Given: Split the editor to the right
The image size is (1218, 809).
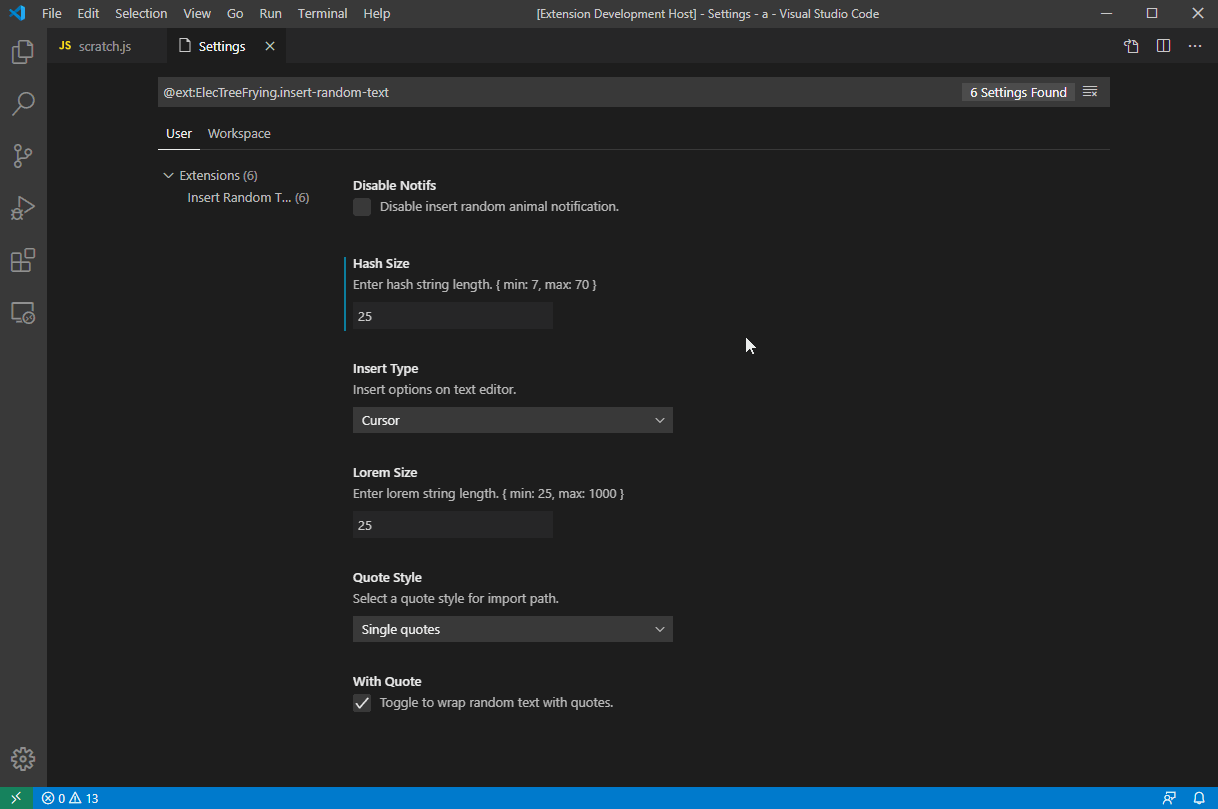Looking at the screenshot, I should click(1163, 46).
